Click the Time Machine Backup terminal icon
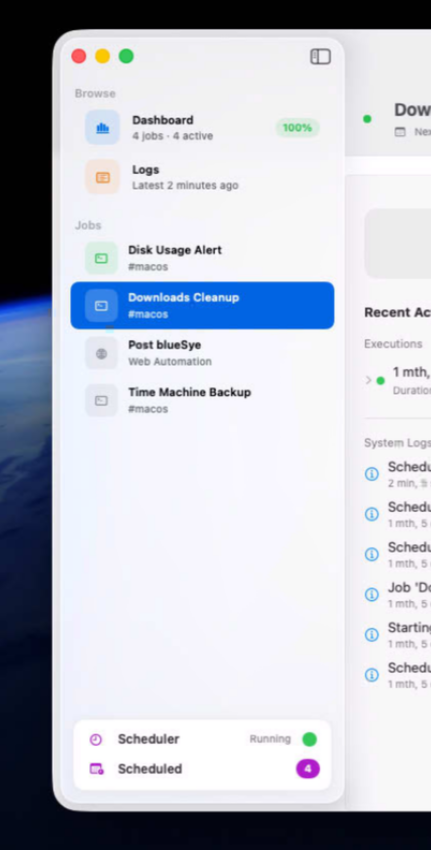The height and width of the screenshot is (850, 431). point(101,400)
